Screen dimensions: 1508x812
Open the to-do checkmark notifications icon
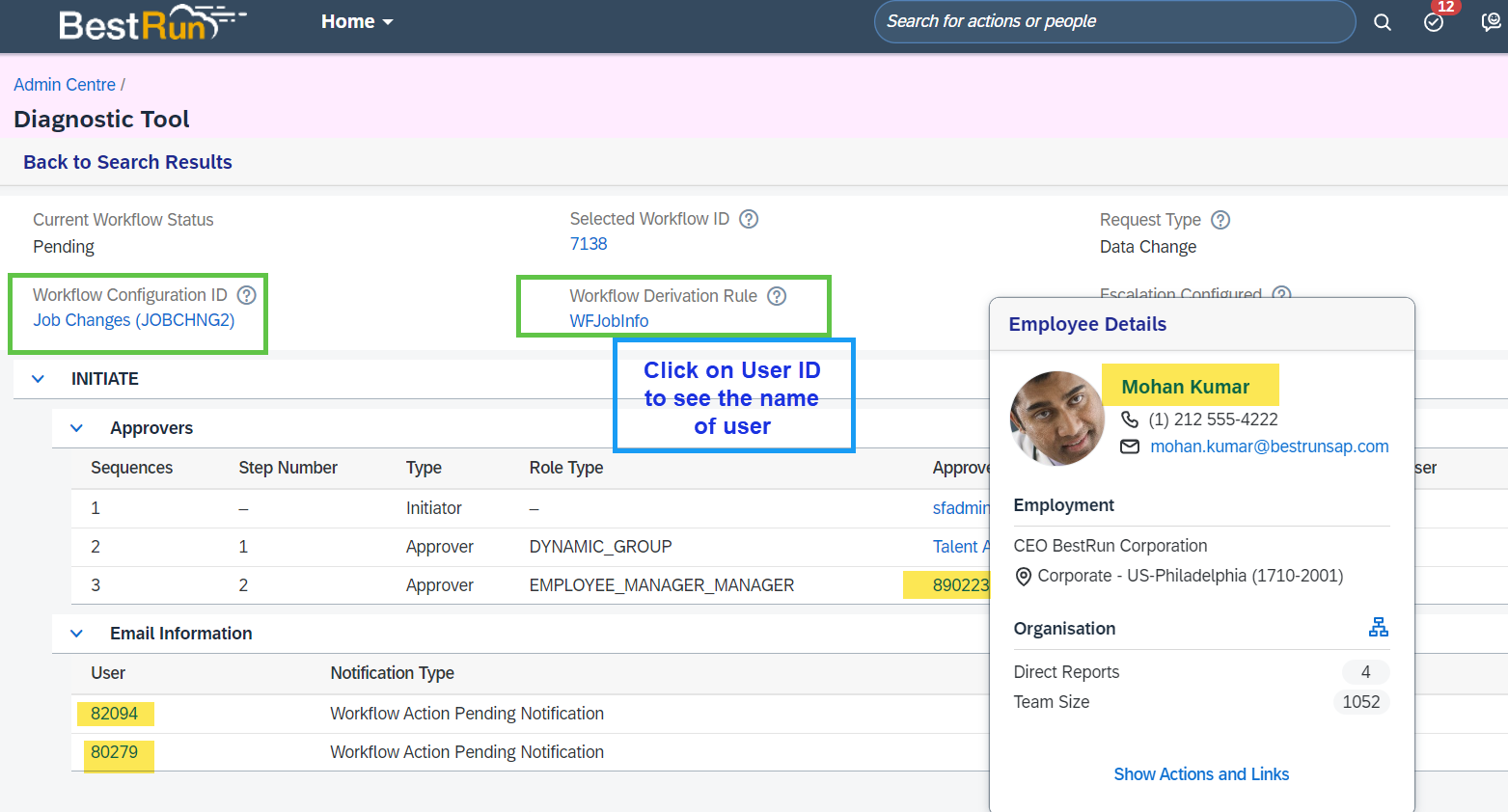click(x=1434, y=22)
